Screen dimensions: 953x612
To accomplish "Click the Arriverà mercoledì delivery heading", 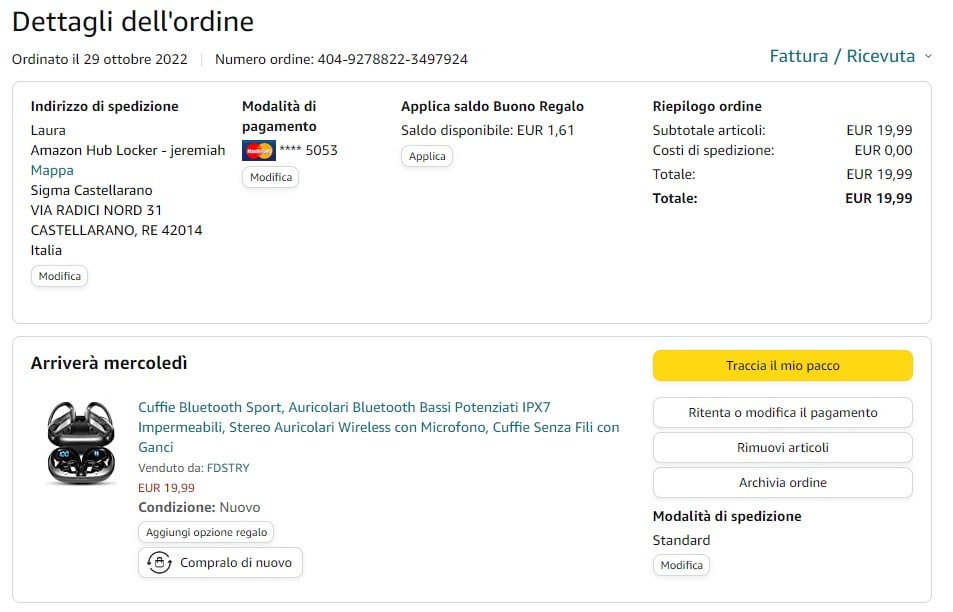I will tap(109, 363).
